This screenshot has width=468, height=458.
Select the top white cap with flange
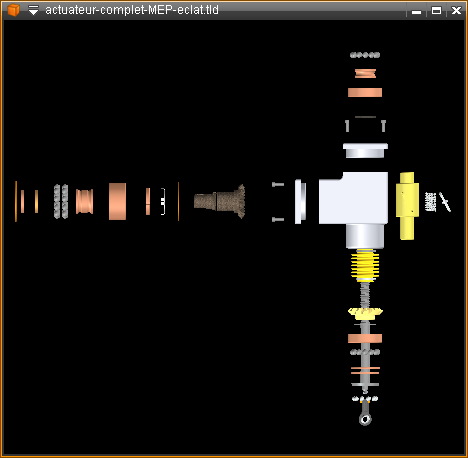pyautogui.click(x=365, y=150)
